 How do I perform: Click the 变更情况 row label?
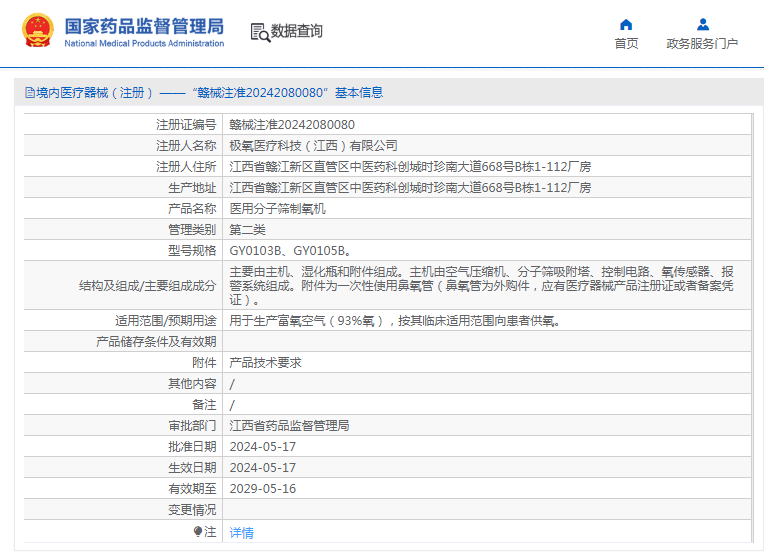(192, 510)
